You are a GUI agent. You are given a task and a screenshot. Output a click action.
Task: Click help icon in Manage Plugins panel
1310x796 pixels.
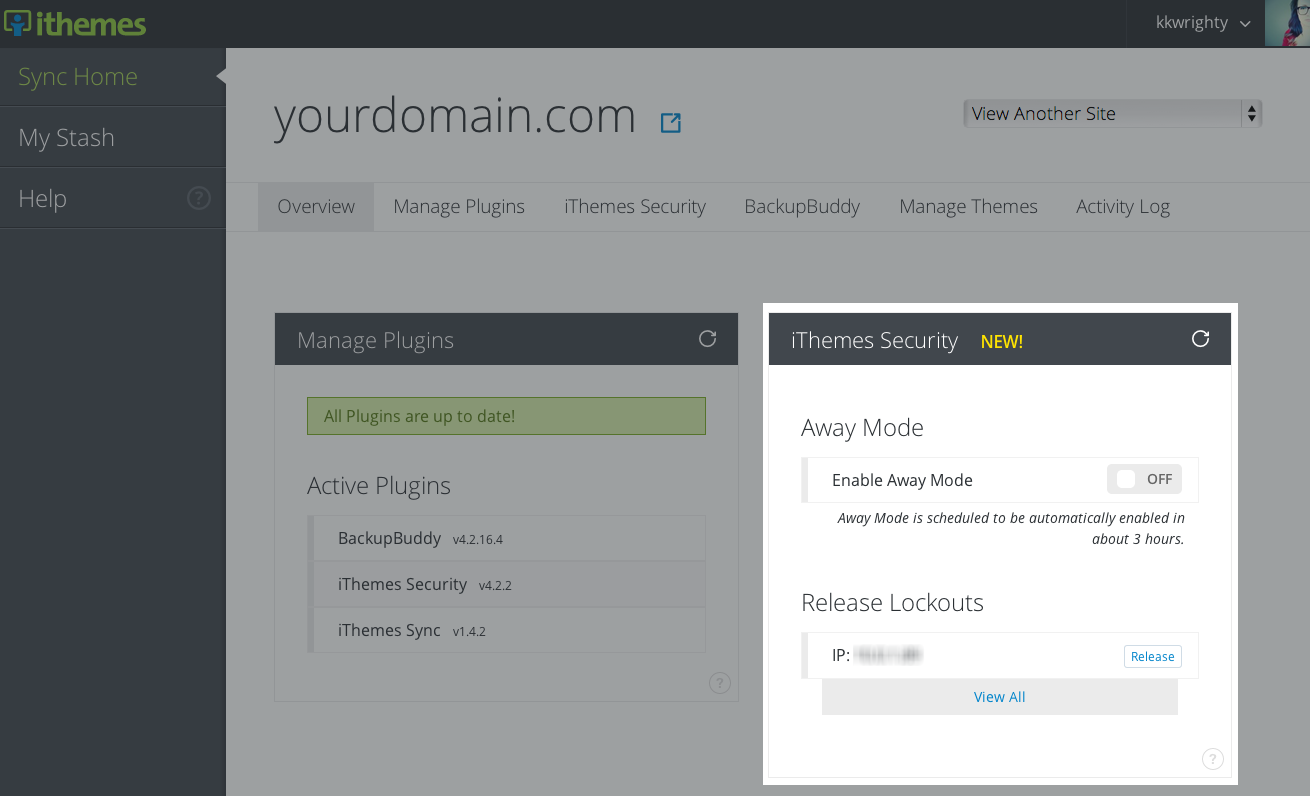(720, 683)
